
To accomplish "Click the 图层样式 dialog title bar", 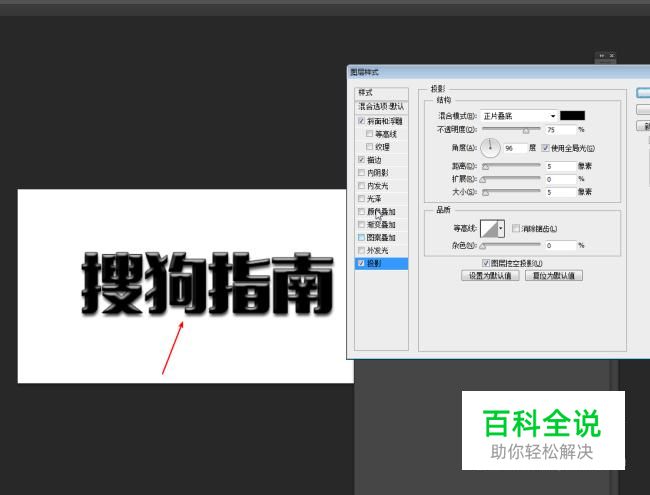I will pos(498,72).
